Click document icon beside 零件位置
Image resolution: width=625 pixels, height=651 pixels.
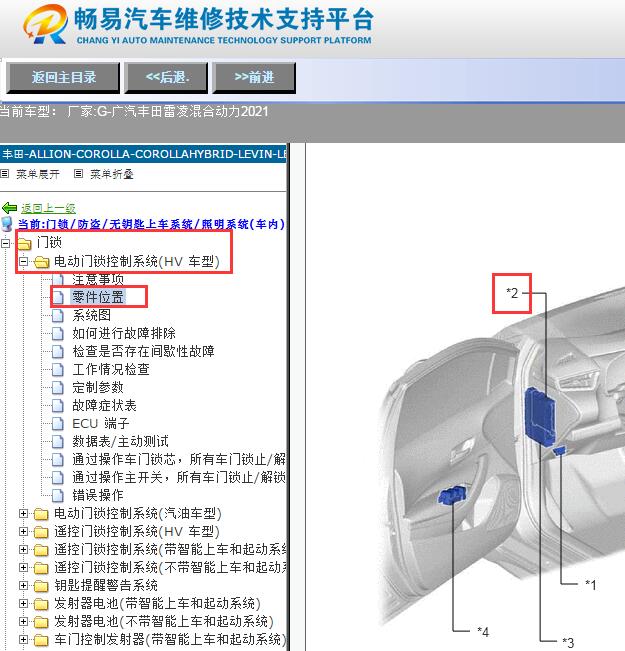point(58,297)
